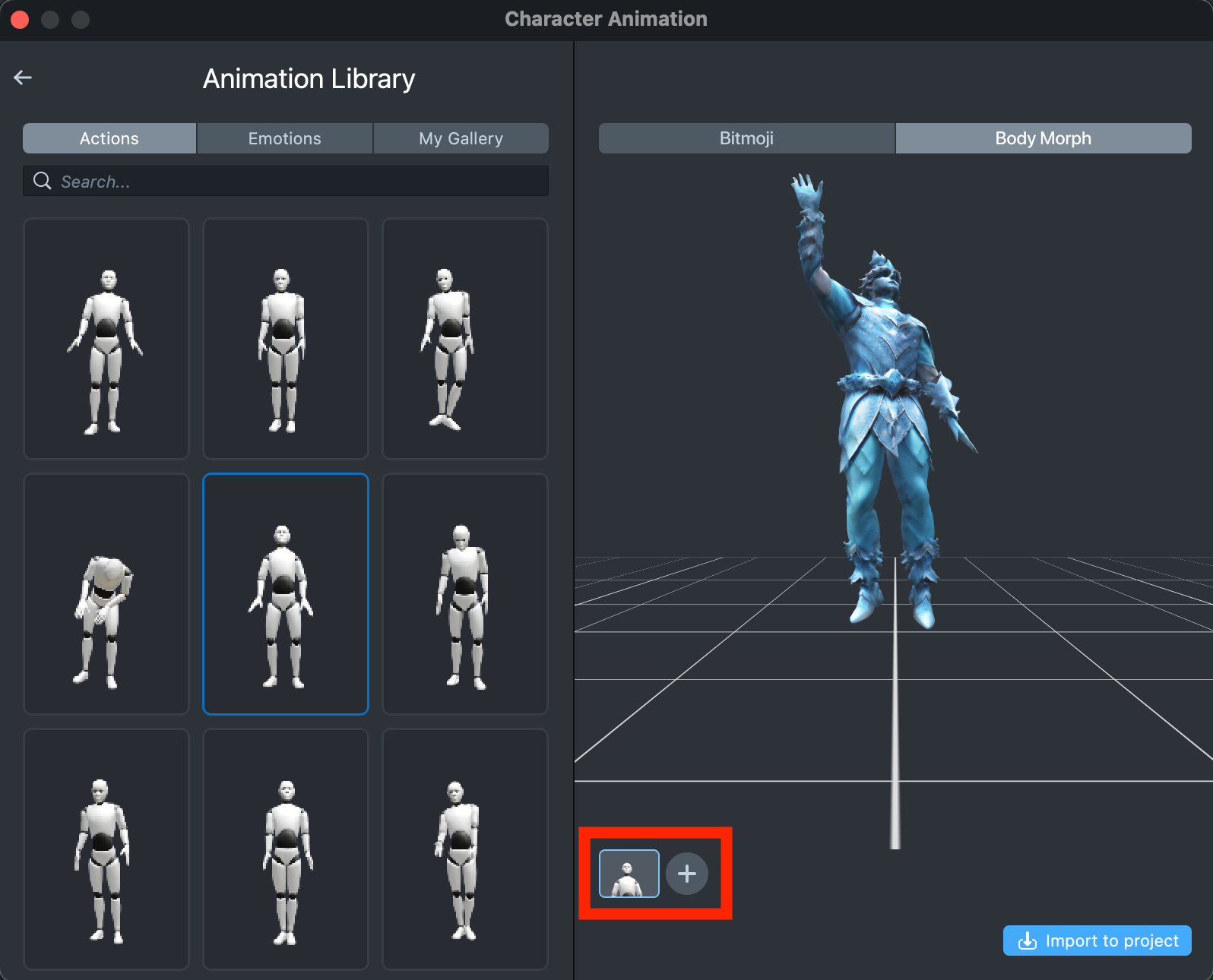Viewport: 1213px width, 980px height.
Task: Click the back arrow beside Animation Library
Action: tap(23, 77)
